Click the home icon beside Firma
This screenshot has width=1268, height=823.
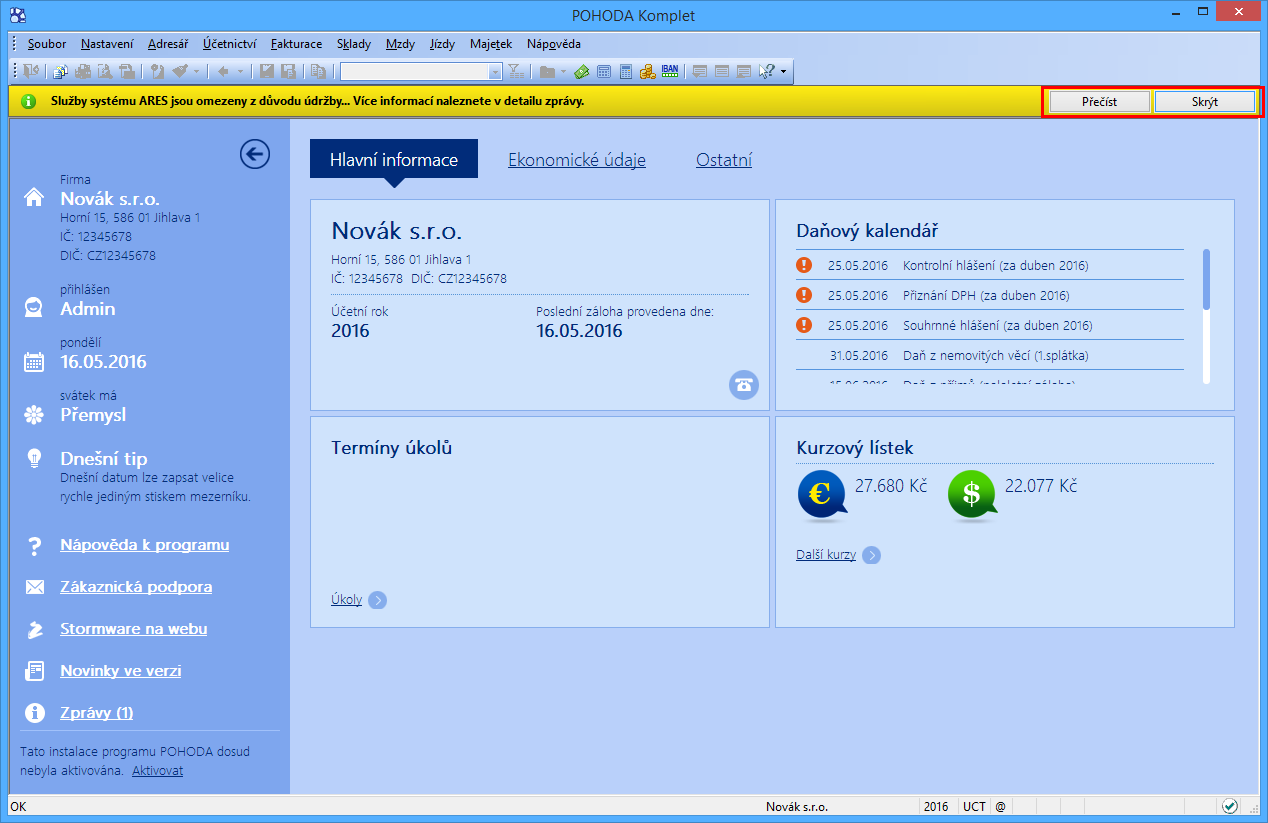(x=34, y=197)
